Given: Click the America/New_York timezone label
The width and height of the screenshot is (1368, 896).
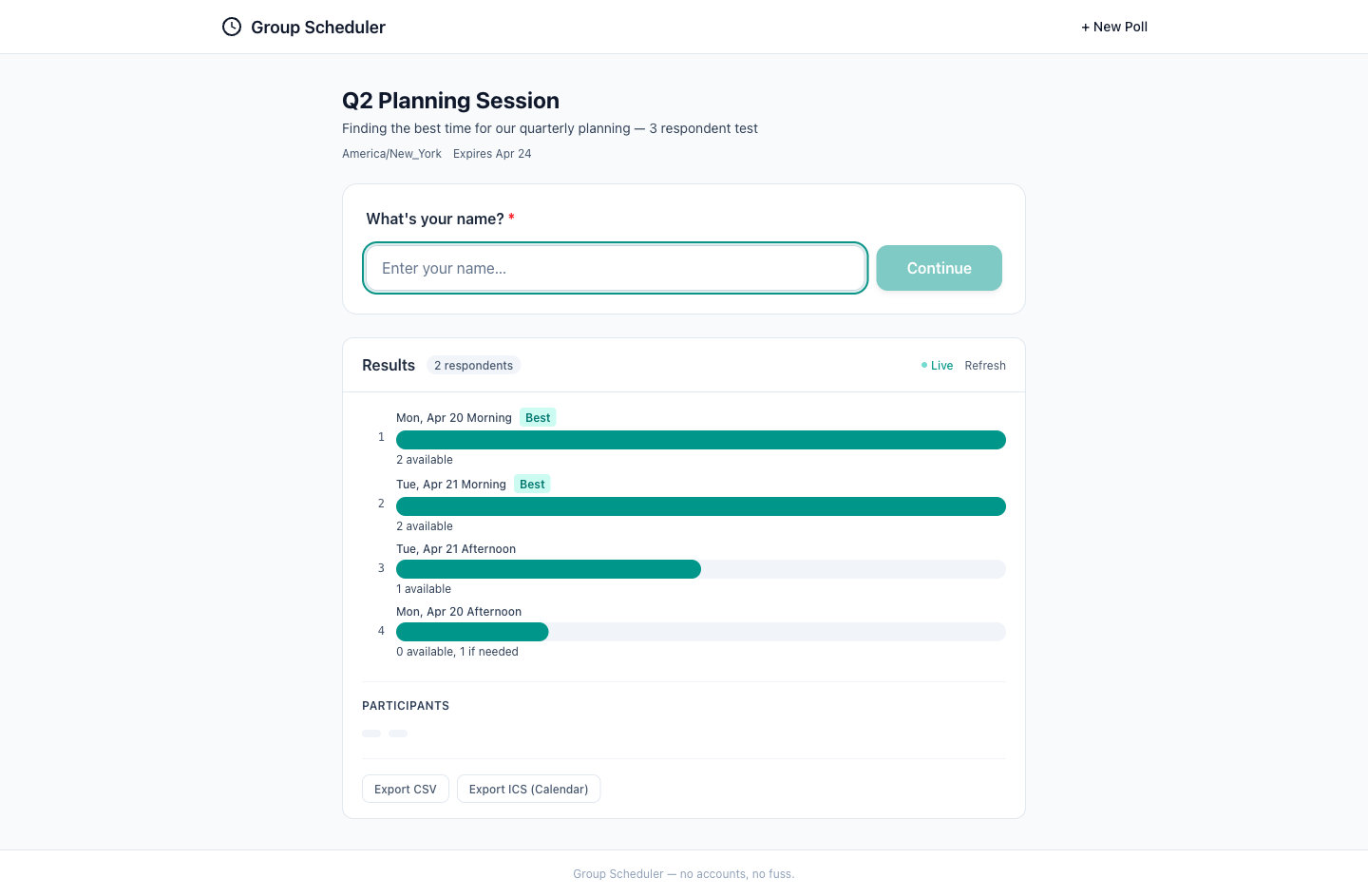Looking at the screenshot, I should pyautogui.click(x=391, y=154).
